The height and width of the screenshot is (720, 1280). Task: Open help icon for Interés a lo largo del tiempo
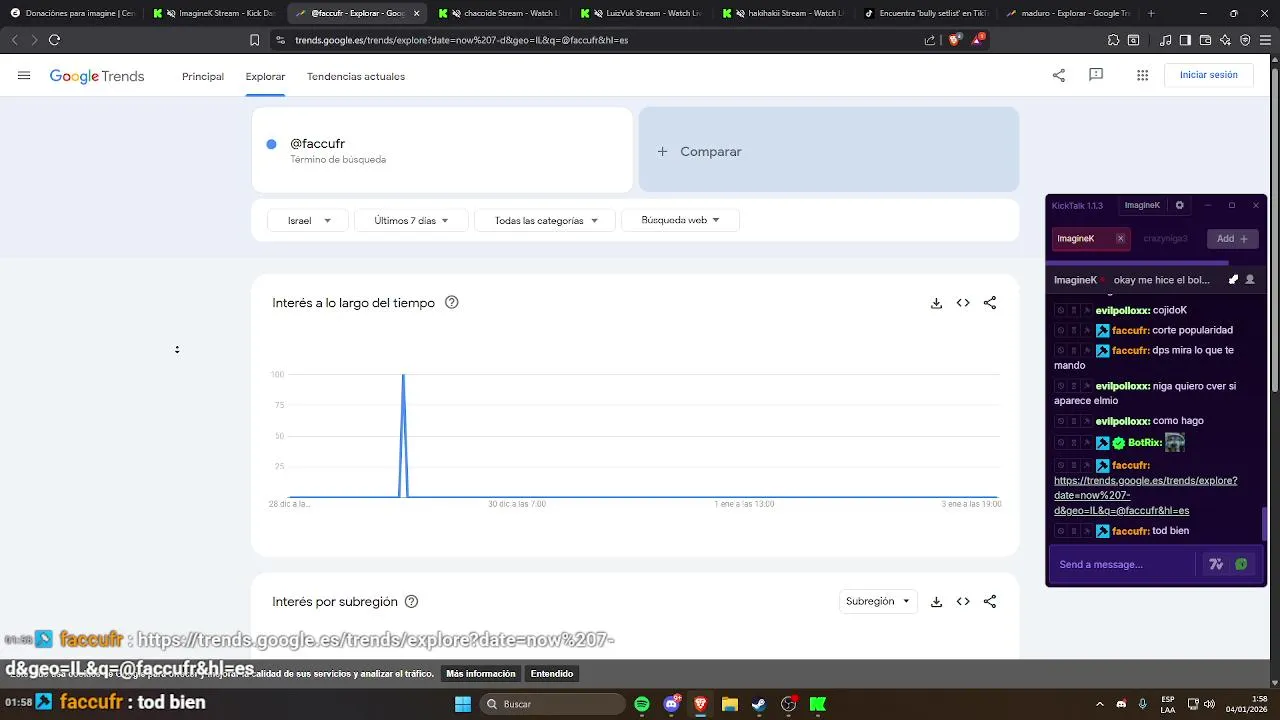[x=451, y=302]
